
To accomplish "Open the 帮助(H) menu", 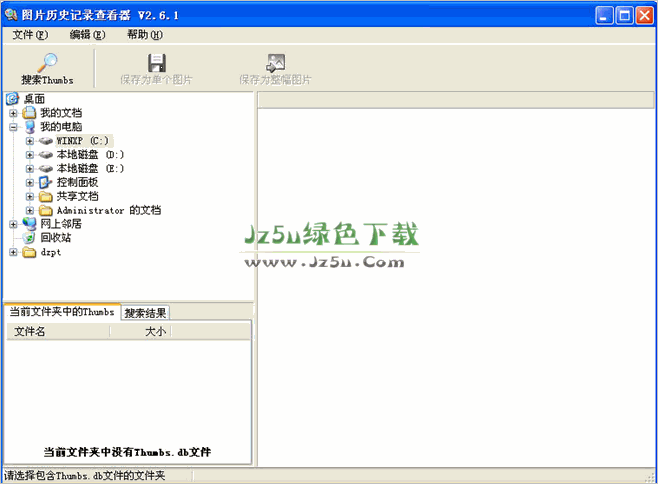I will click(145, 35).
